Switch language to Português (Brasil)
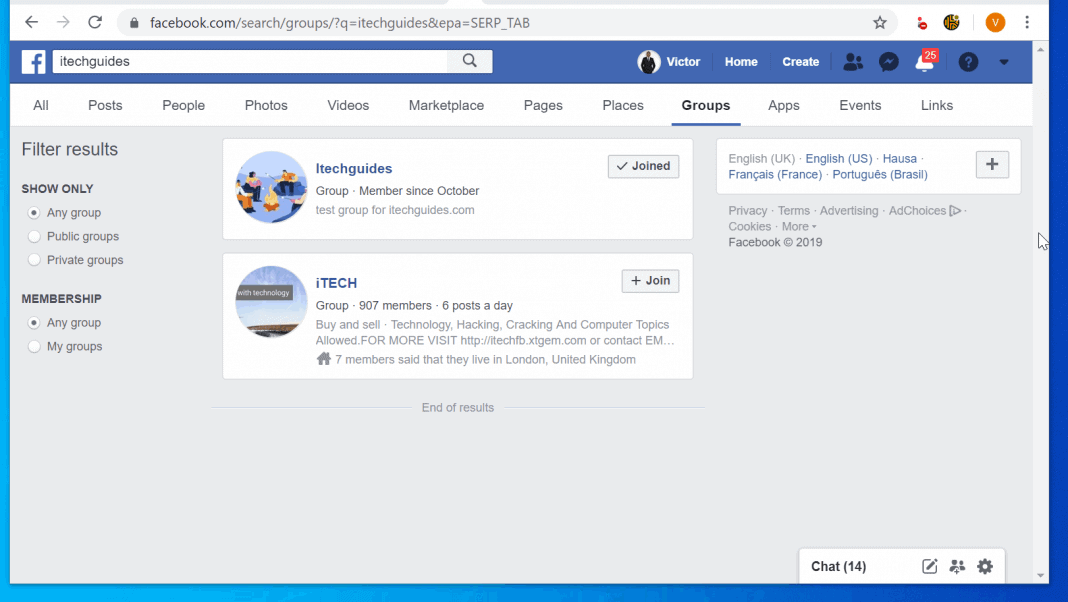Viewport: 1068px width, 602px height. pyautogui.click(x=880, y=175)
